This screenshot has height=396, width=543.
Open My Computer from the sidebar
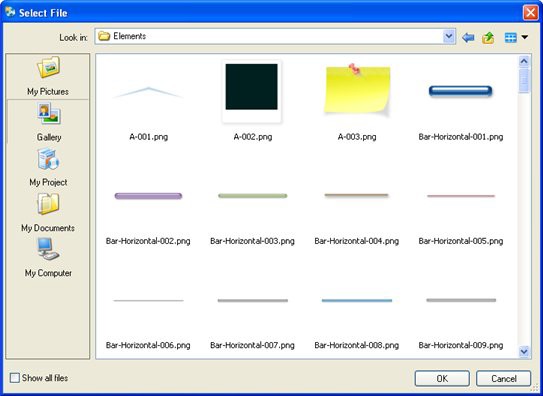click(48, 258)
